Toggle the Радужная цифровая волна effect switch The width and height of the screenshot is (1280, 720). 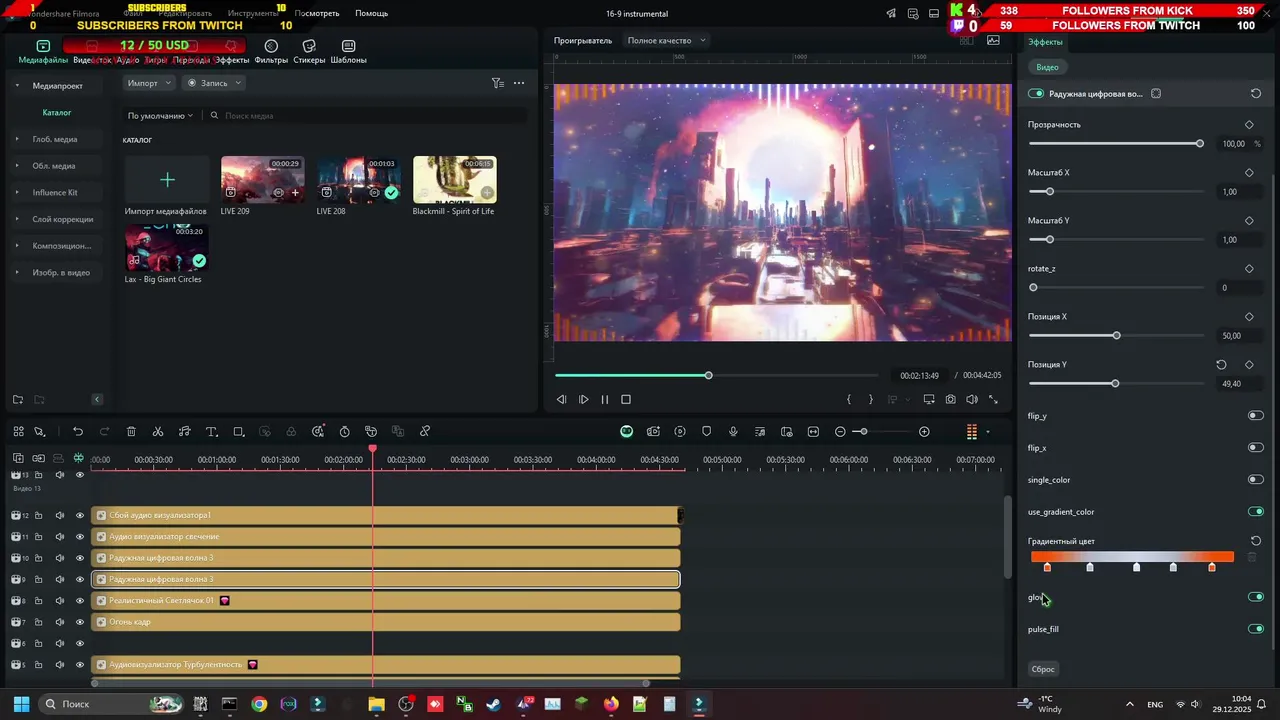click(1036, 94)
